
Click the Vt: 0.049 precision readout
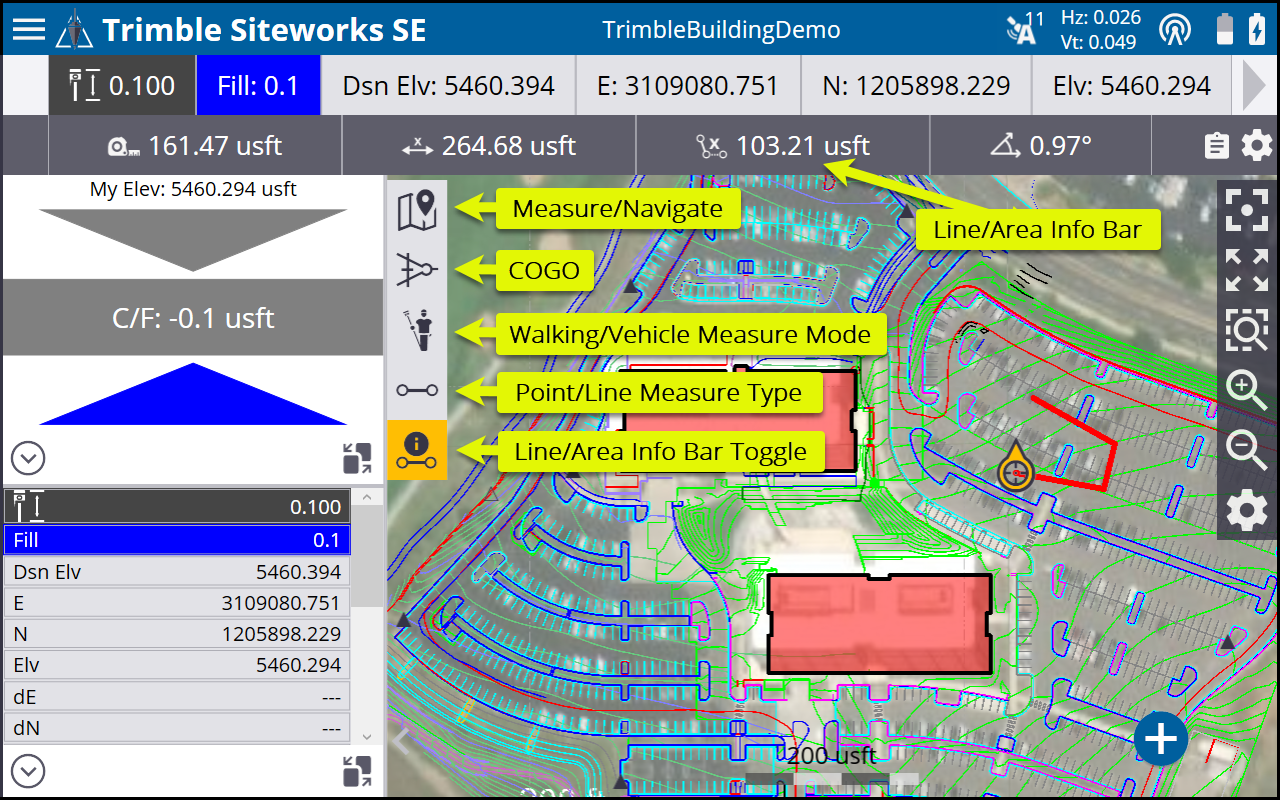pos(1099,41)
